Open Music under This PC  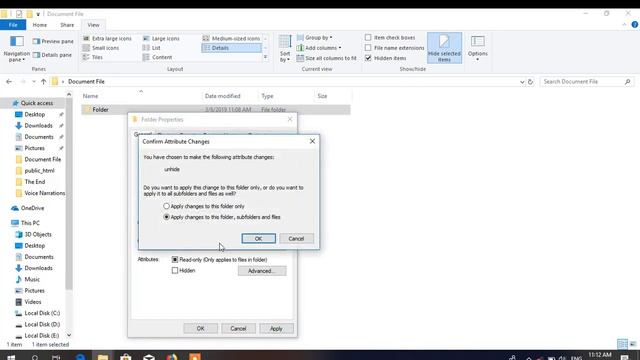[x=32, y=279]
